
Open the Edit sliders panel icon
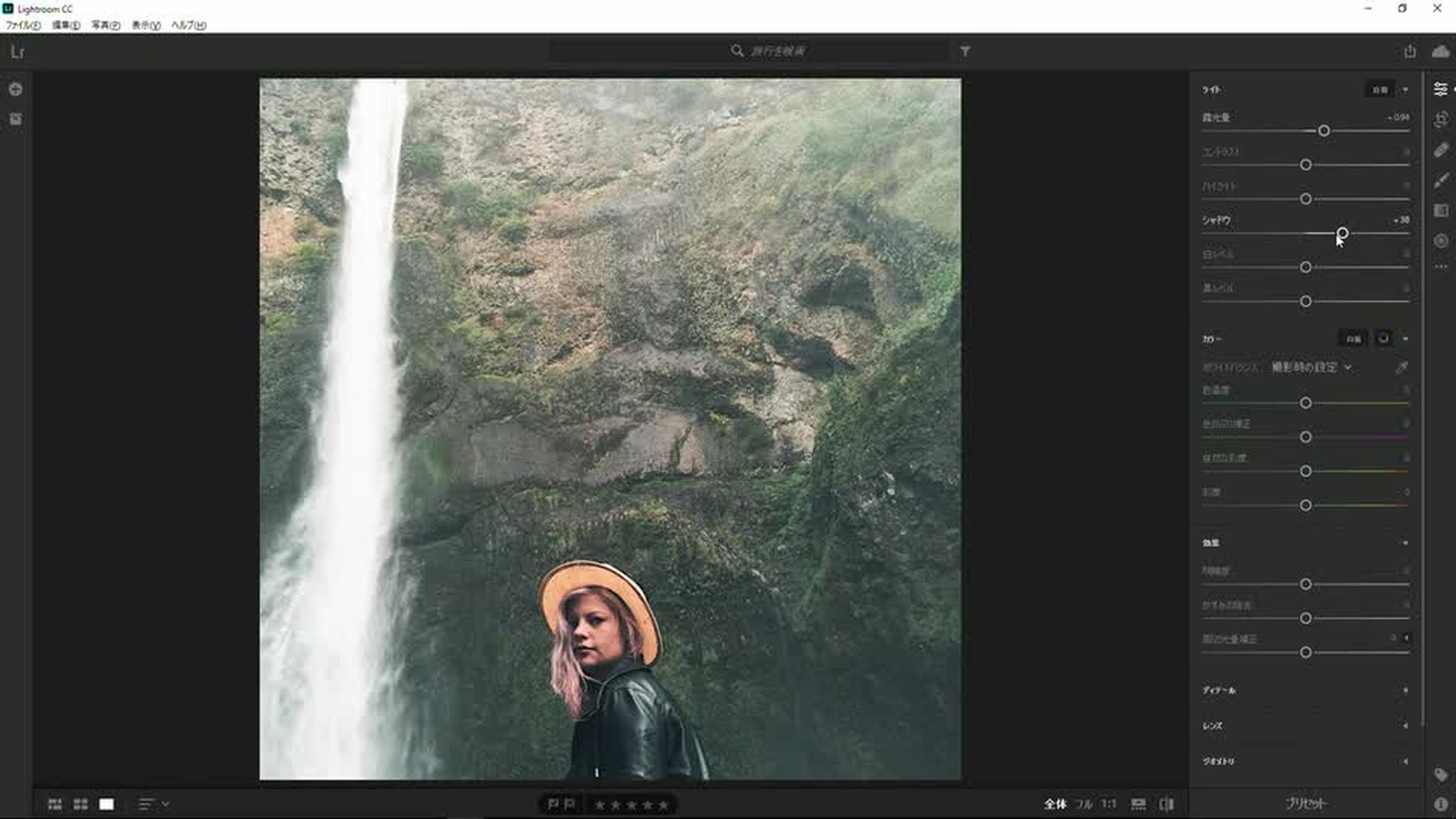pyautogui.click(x=1441, y=89)
